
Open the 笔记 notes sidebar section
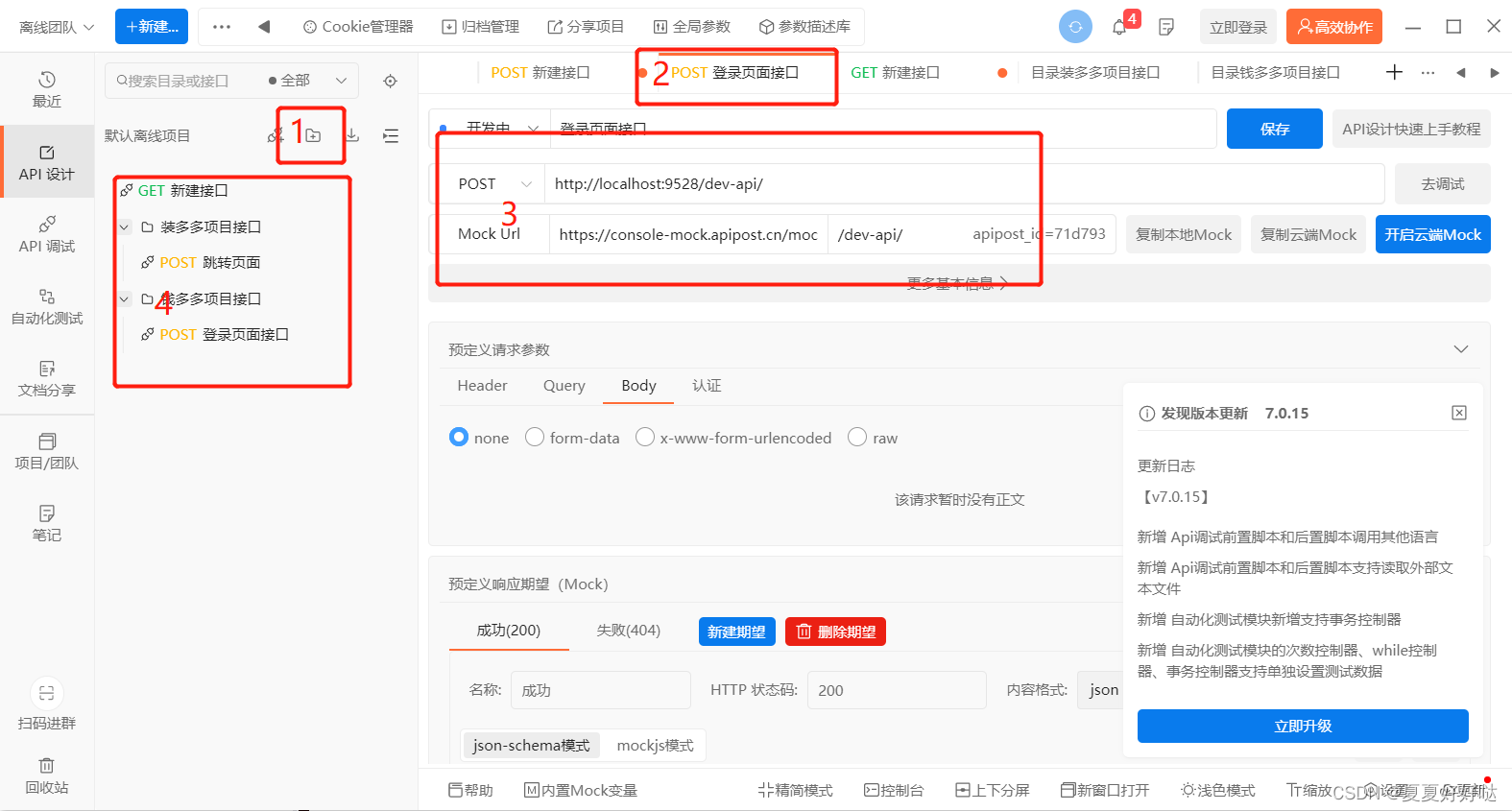(x=46, y=523)
